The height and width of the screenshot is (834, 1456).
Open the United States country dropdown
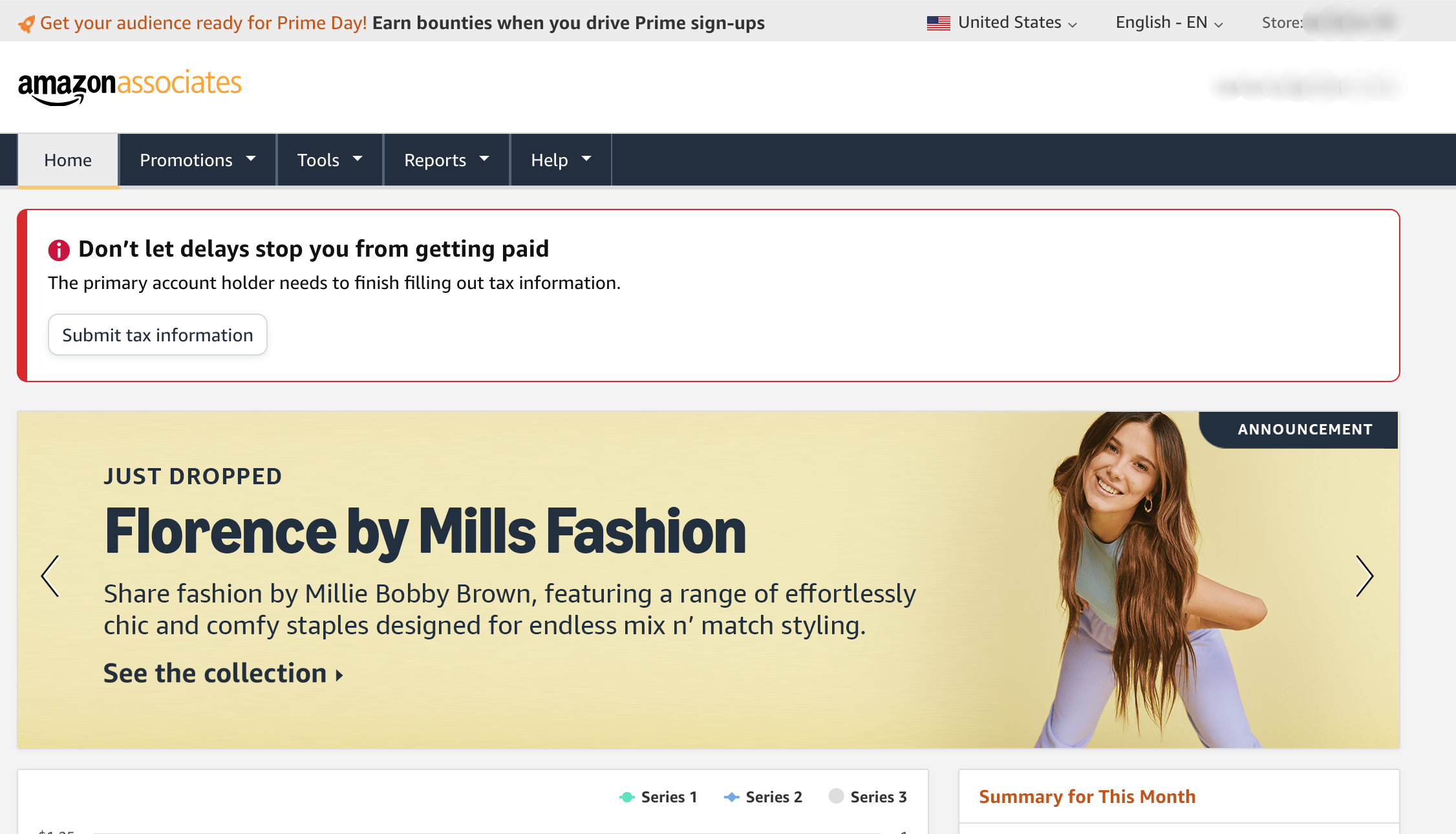(x=1002, y=23)
